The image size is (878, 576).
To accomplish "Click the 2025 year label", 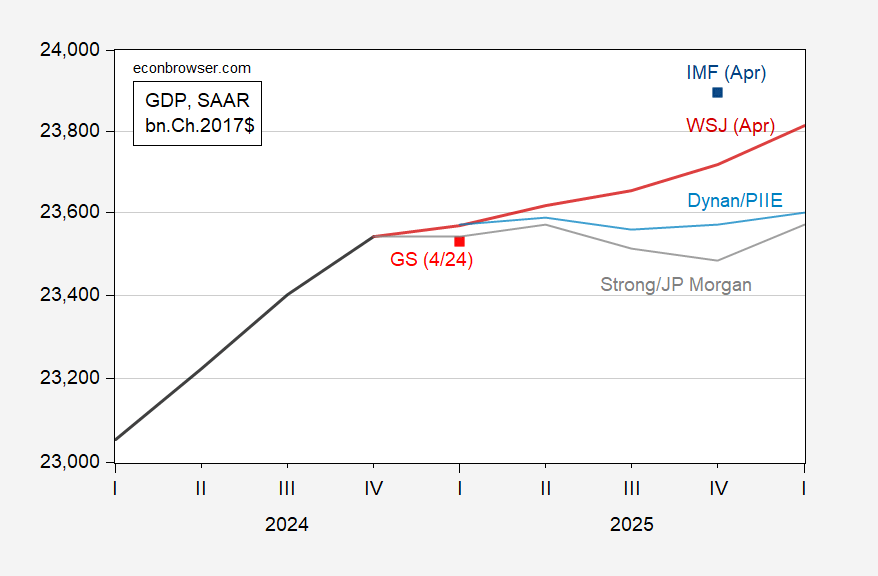I will click(x=632, y=525).
